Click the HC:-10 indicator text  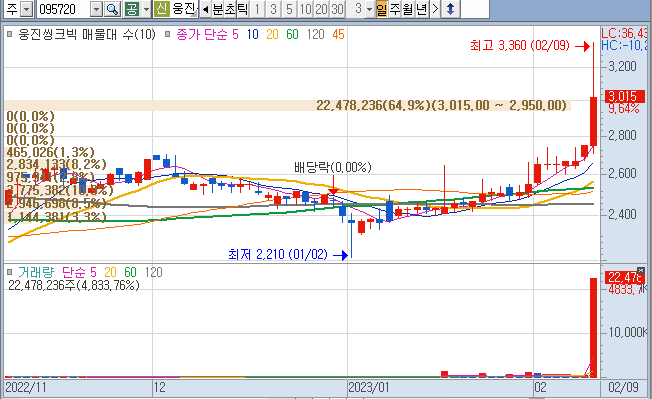(x=624, y=45)
